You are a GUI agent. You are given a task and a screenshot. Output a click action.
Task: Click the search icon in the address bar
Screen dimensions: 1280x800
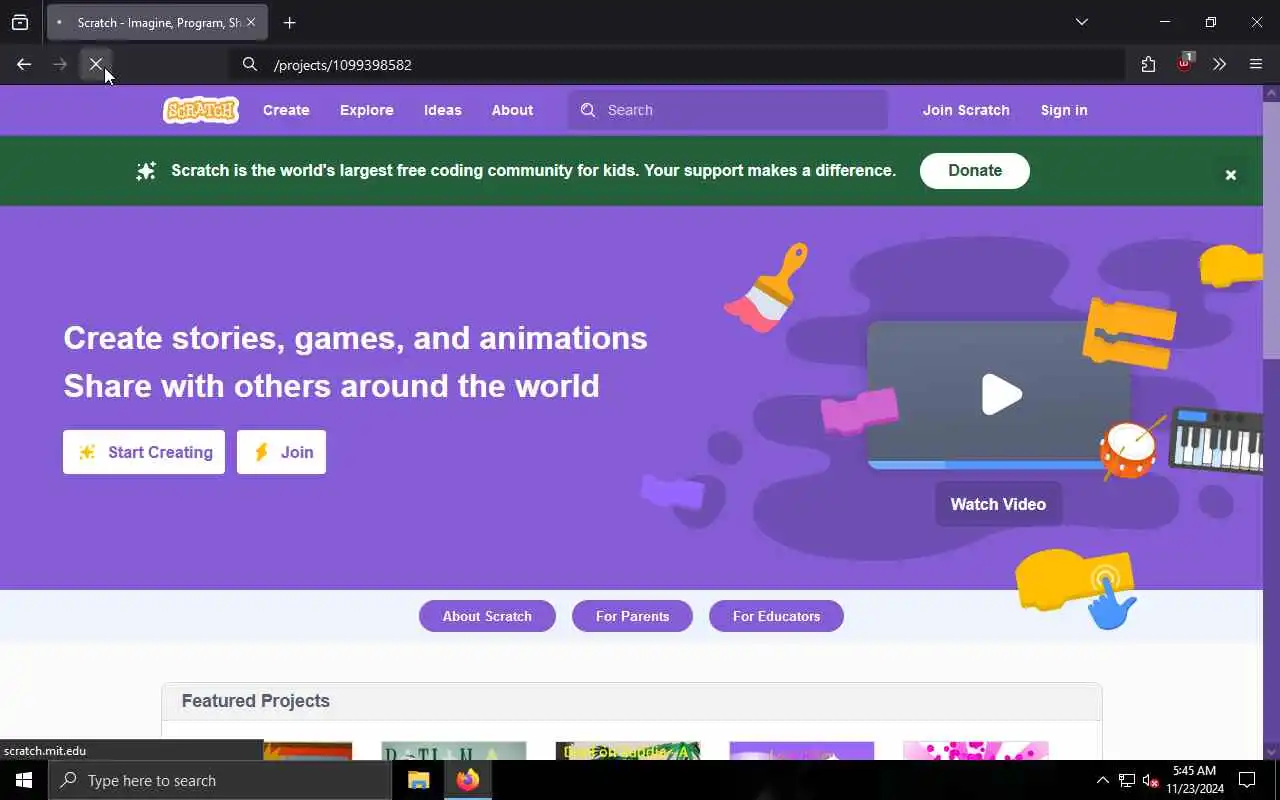(x=250, y=64)
